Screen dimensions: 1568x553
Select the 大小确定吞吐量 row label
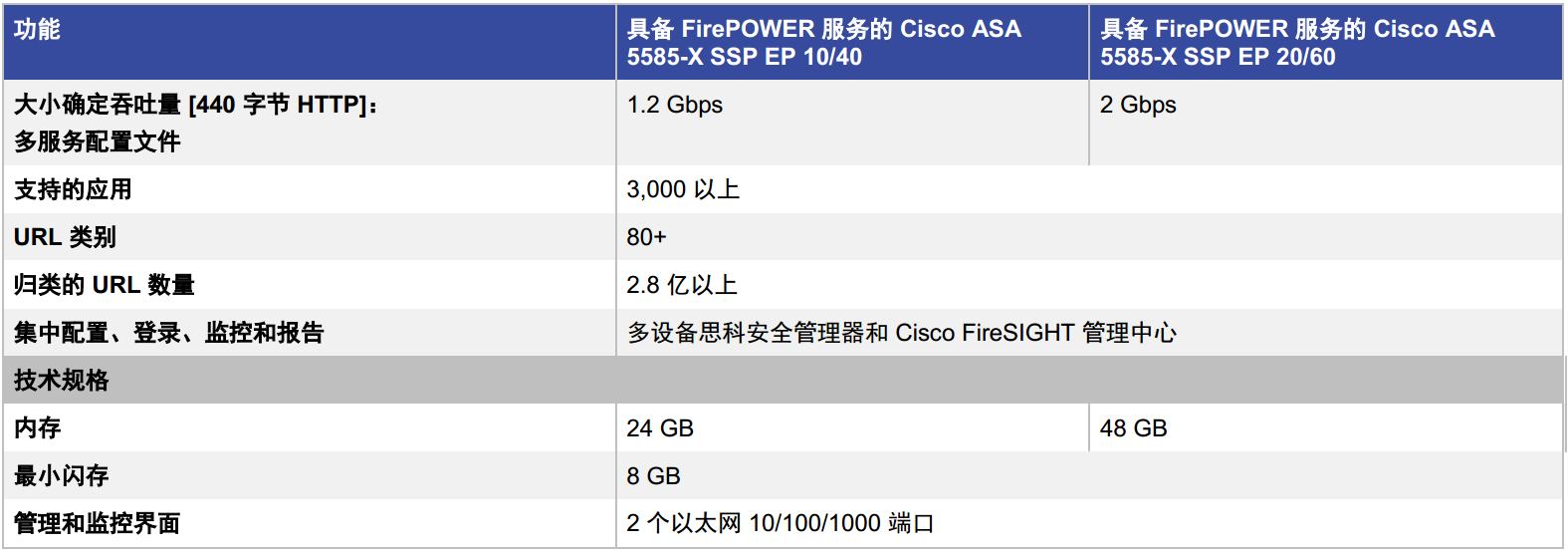310,123
